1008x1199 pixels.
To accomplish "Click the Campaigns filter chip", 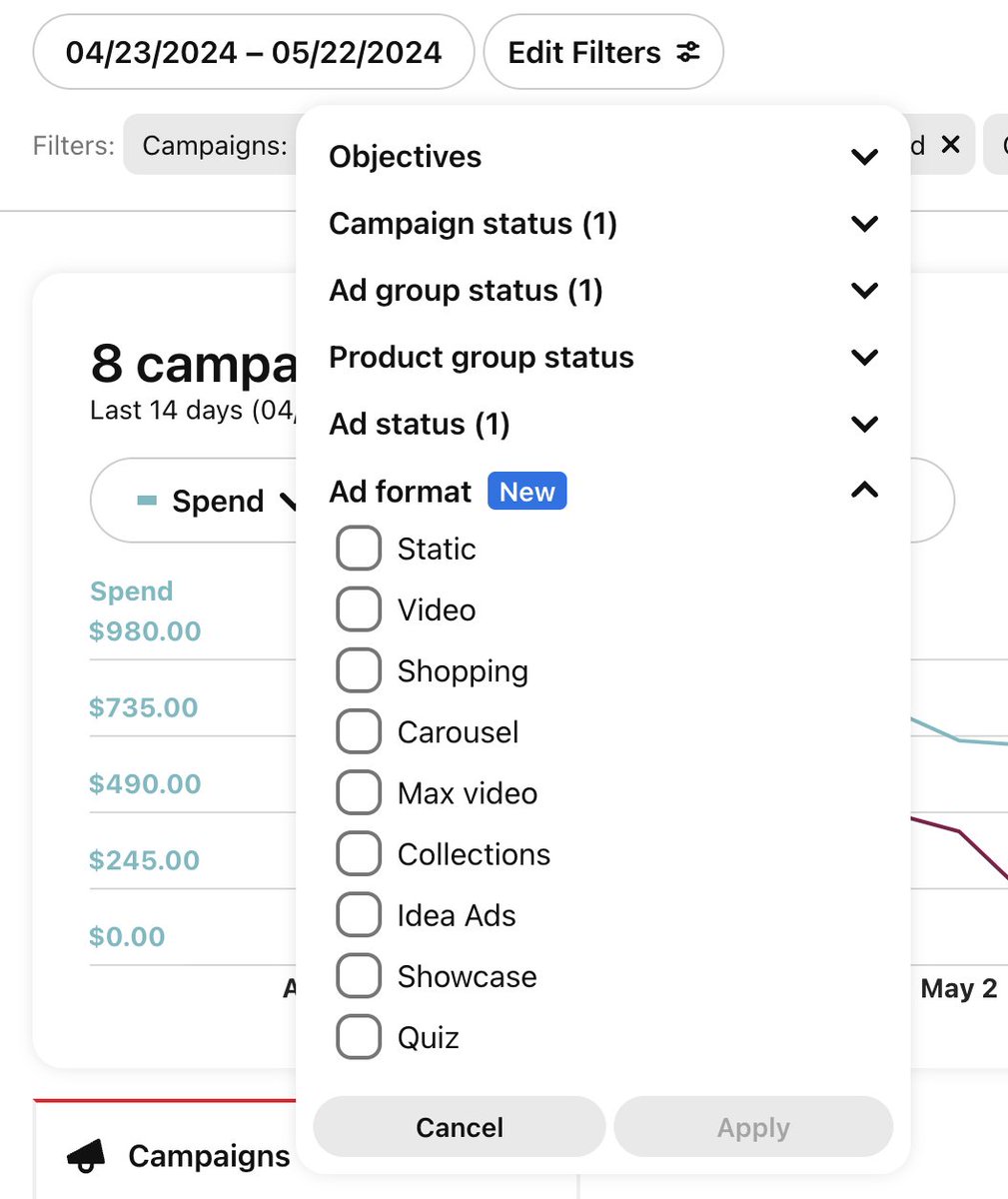I will tap(211, 145).
